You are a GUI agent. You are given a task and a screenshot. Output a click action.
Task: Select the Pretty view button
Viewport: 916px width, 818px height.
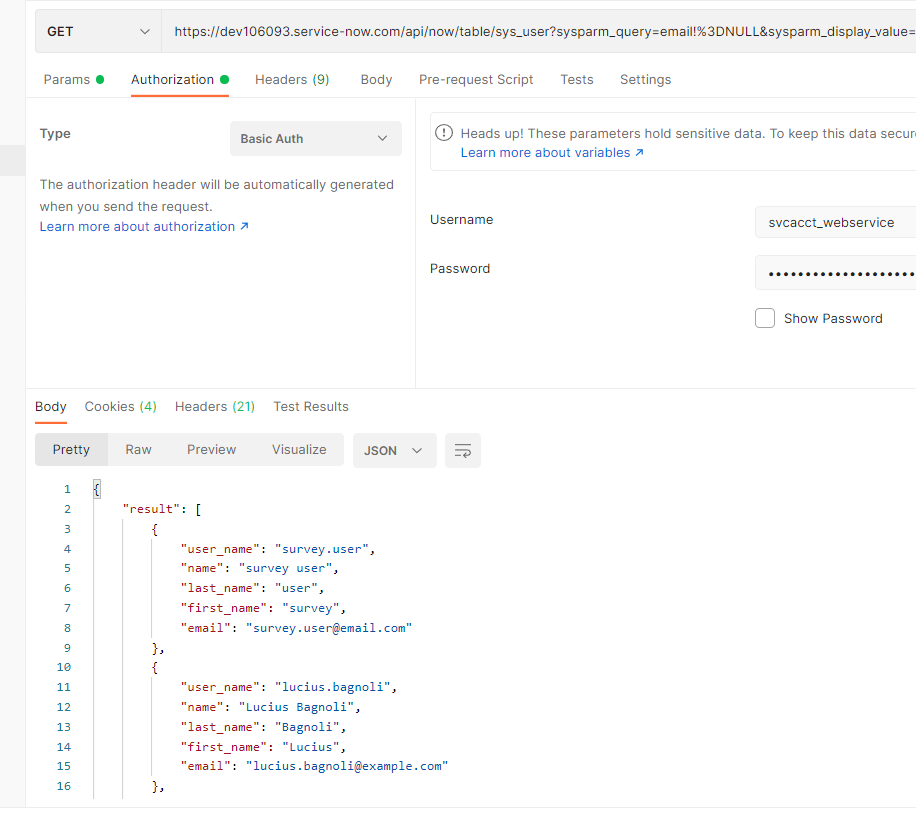71,449
